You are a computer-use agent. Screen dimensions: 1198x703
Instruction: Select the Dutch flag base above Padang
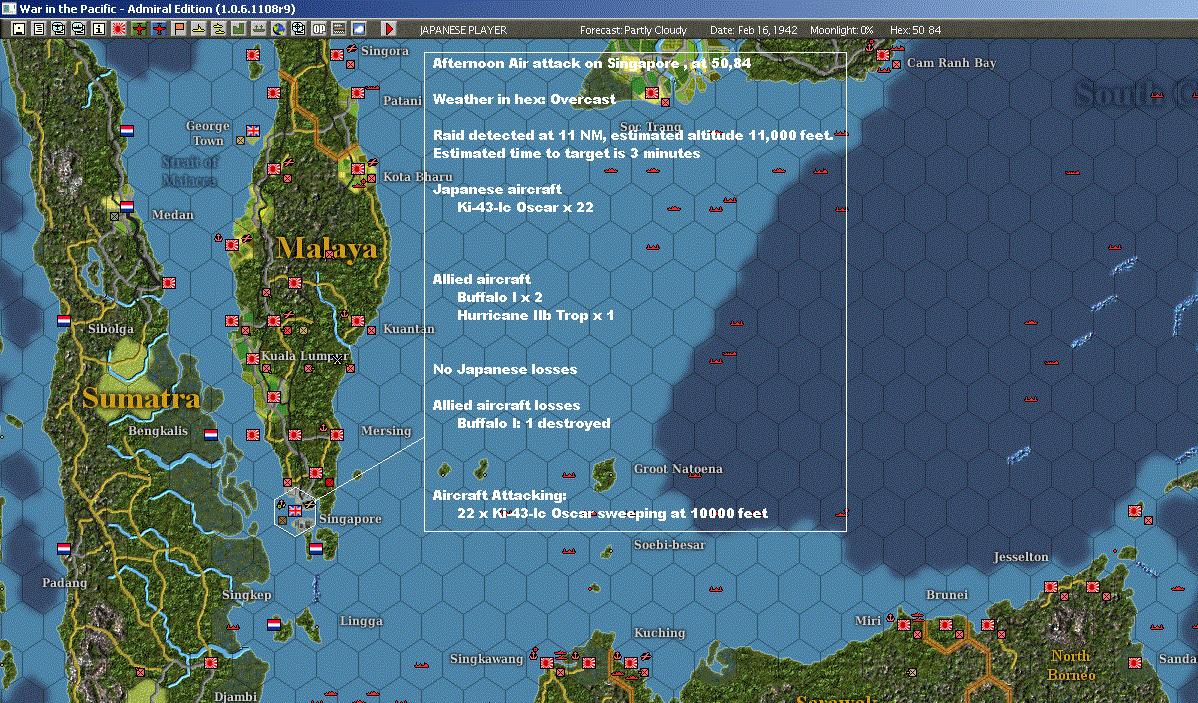(x=64, y=549)
